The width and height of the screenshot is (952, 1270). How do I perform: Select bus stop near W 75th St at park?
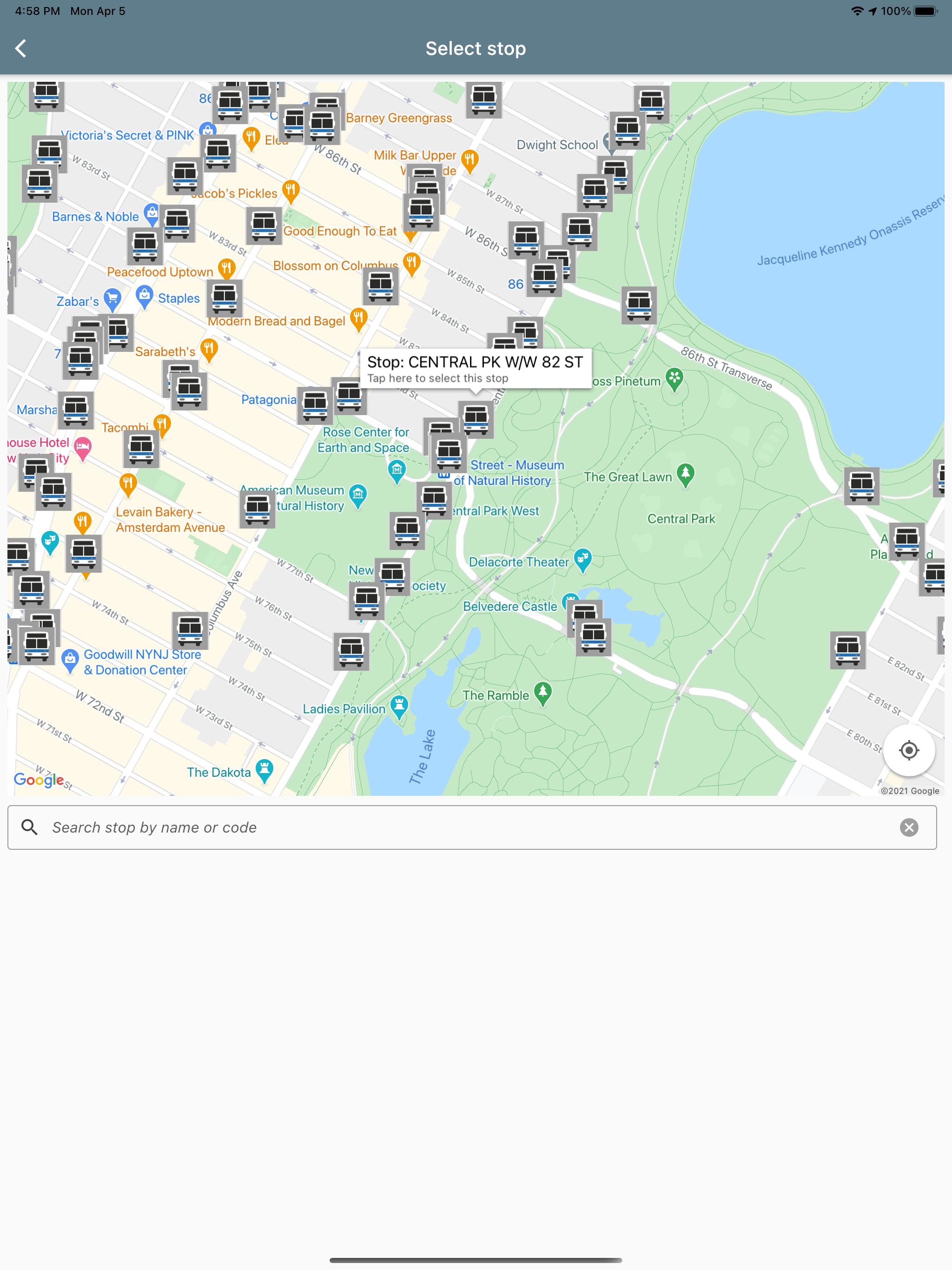pyautogui.click(x=351, y=652)
